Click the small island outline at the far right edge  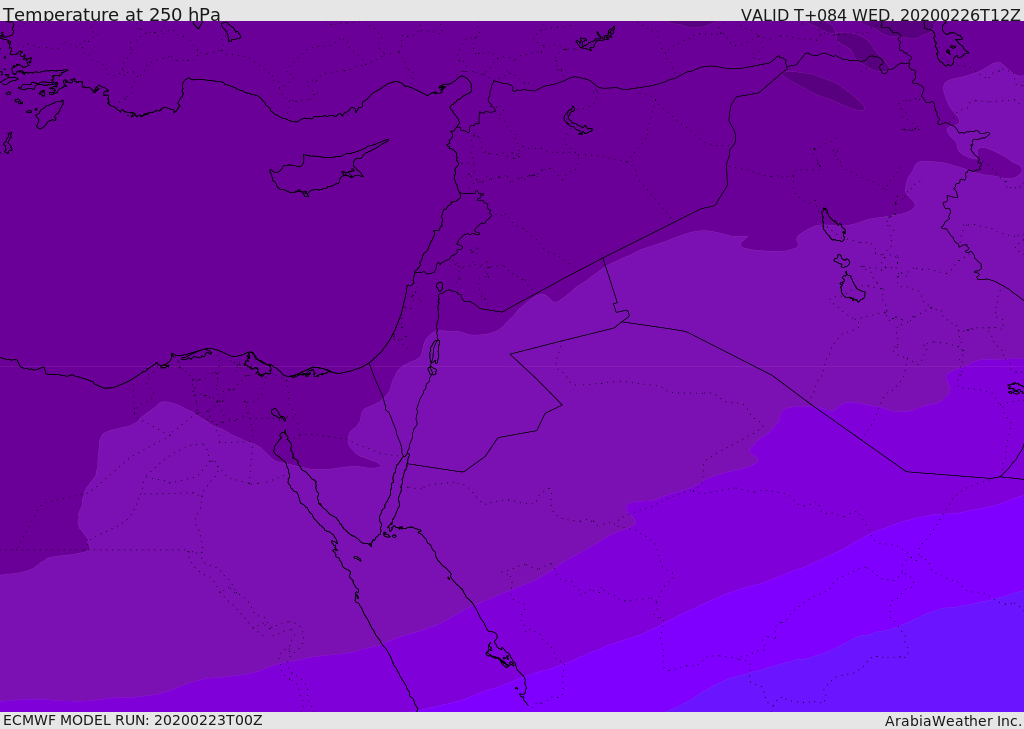(x=1015, y=388)
